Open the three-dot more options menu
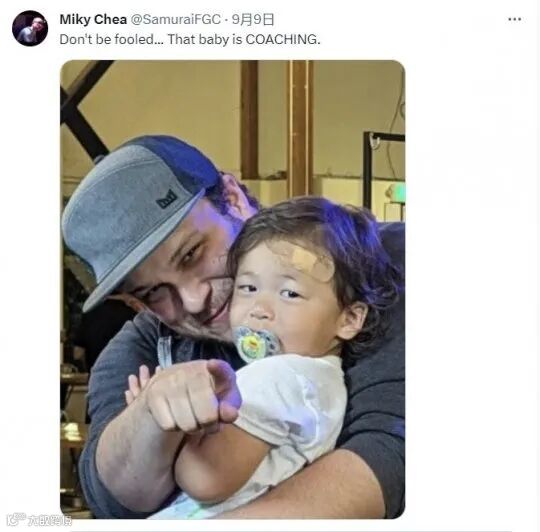Viewport: 540px width, 532px height. [x=515, y=19]
